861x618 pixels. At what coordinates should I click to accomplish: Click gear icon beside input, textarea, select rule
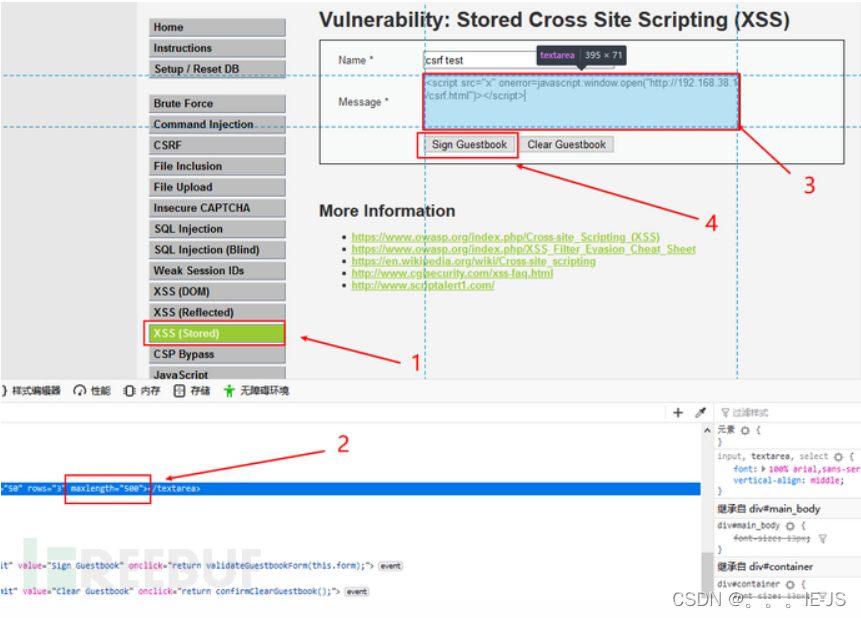click(838, 456)
